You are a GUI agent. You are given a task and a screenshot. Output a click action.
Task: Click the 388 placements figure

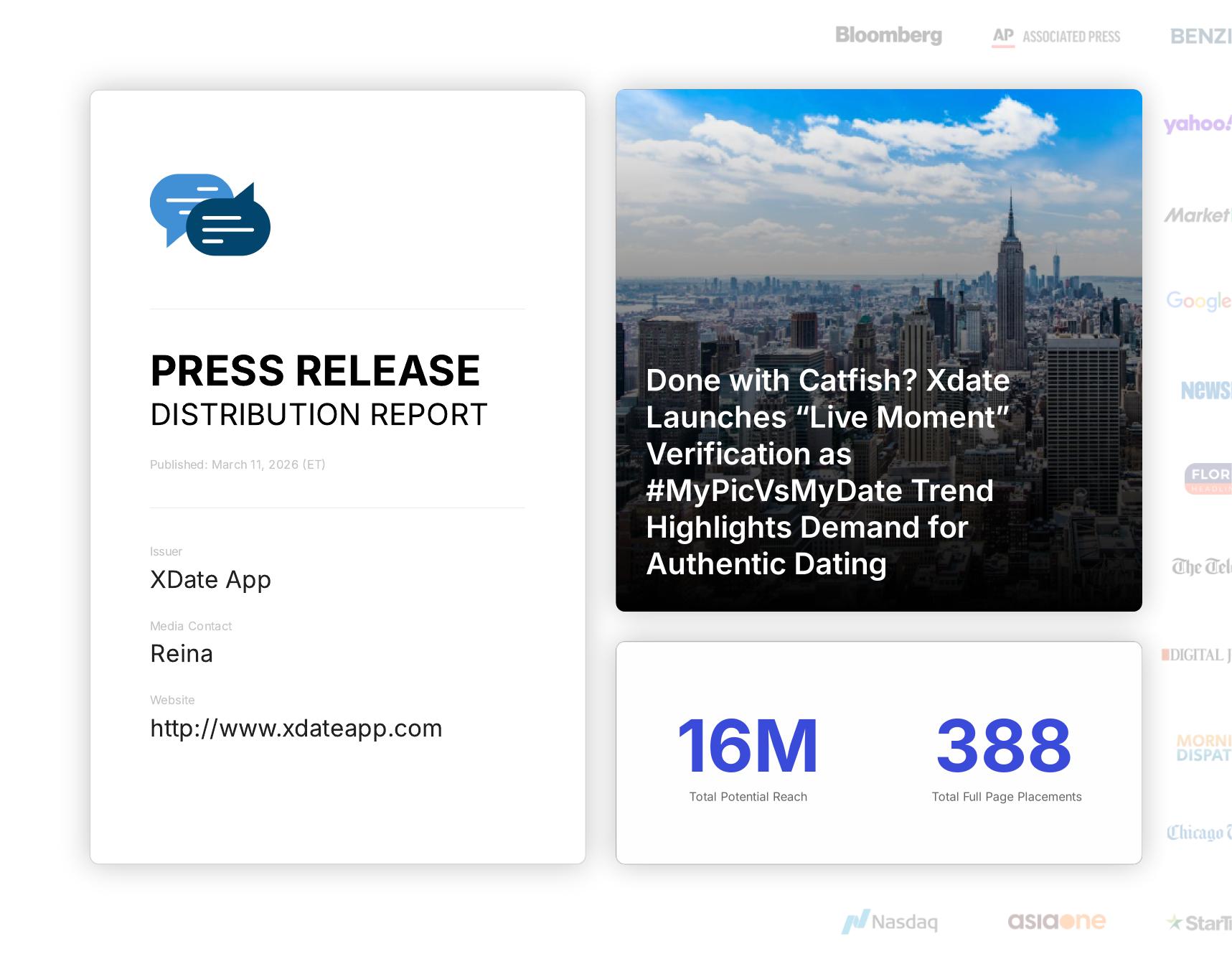pyautogui.click(x=1004, y=747)
